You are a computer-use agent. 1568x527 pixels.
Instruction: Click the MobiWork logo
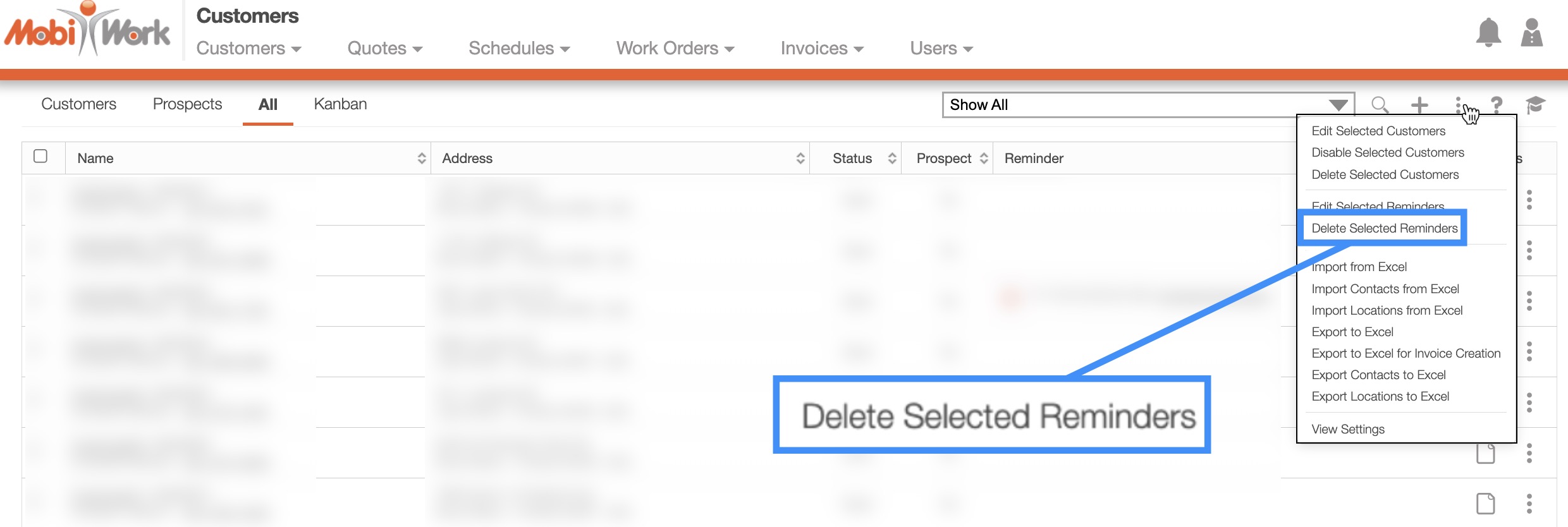[87, 30]
